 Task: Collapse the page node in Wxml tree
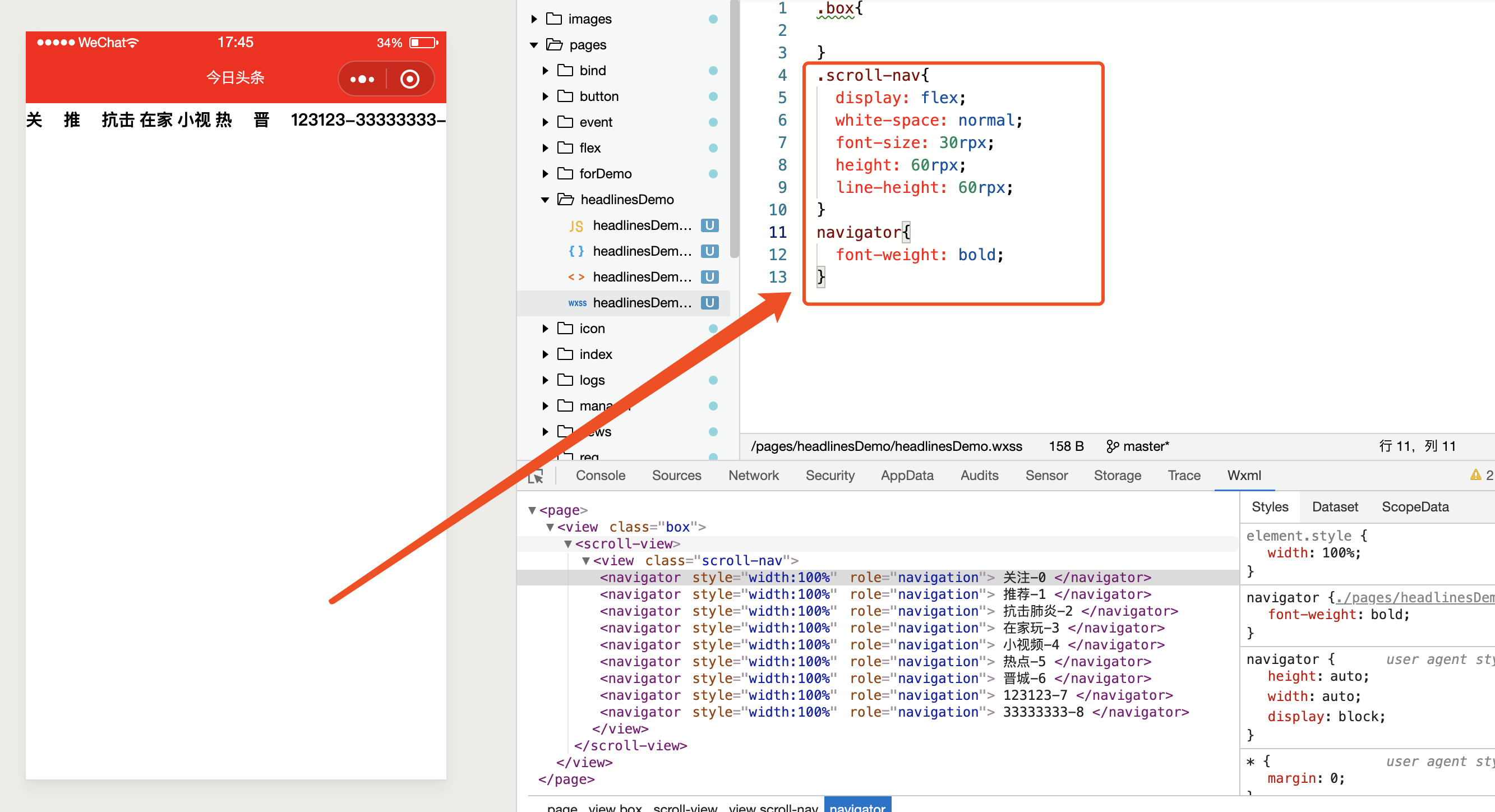pyautogui.click(x=532, y=510)
